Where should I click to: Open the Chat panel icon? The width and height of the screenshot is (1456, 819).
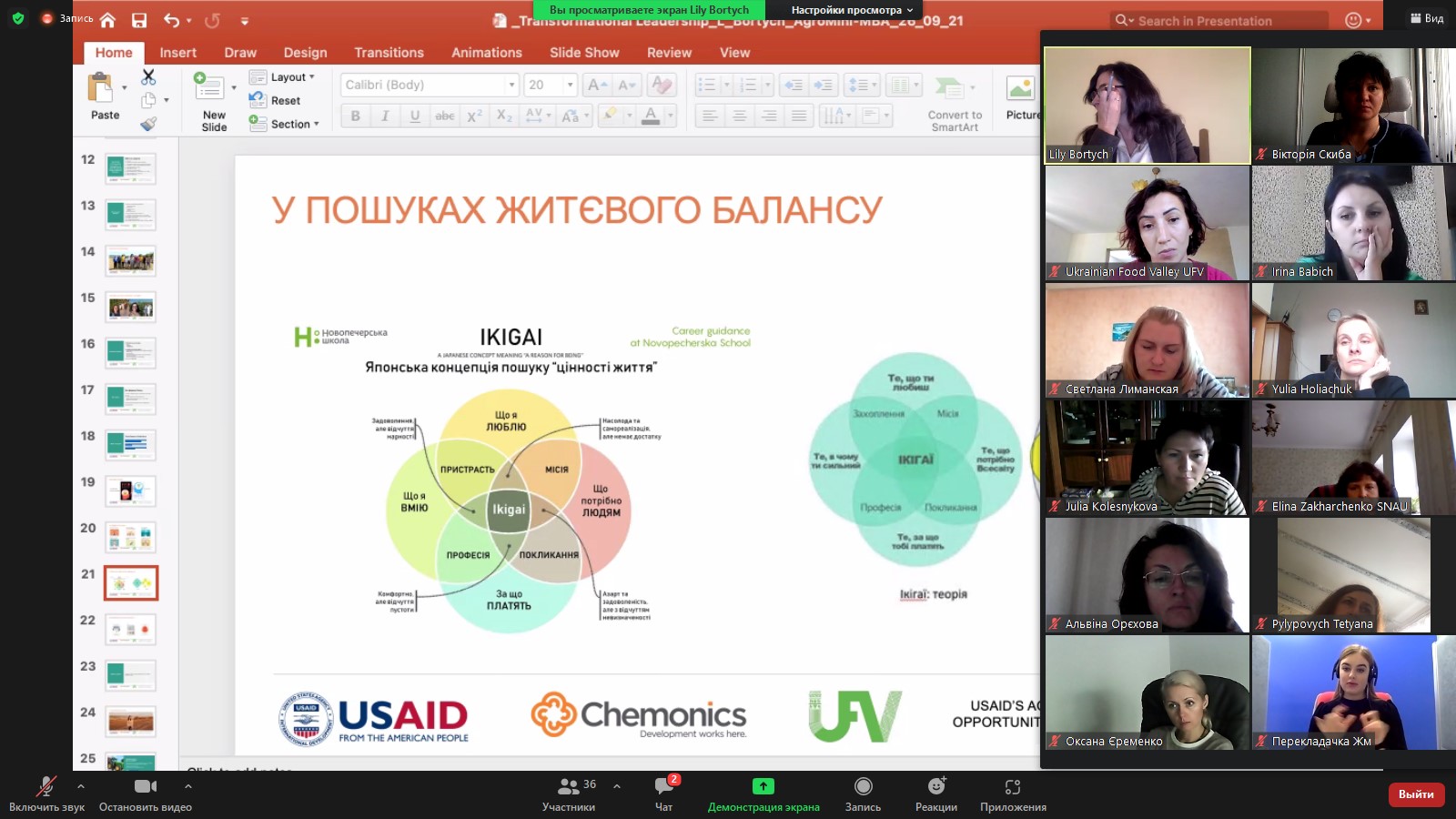663,786
